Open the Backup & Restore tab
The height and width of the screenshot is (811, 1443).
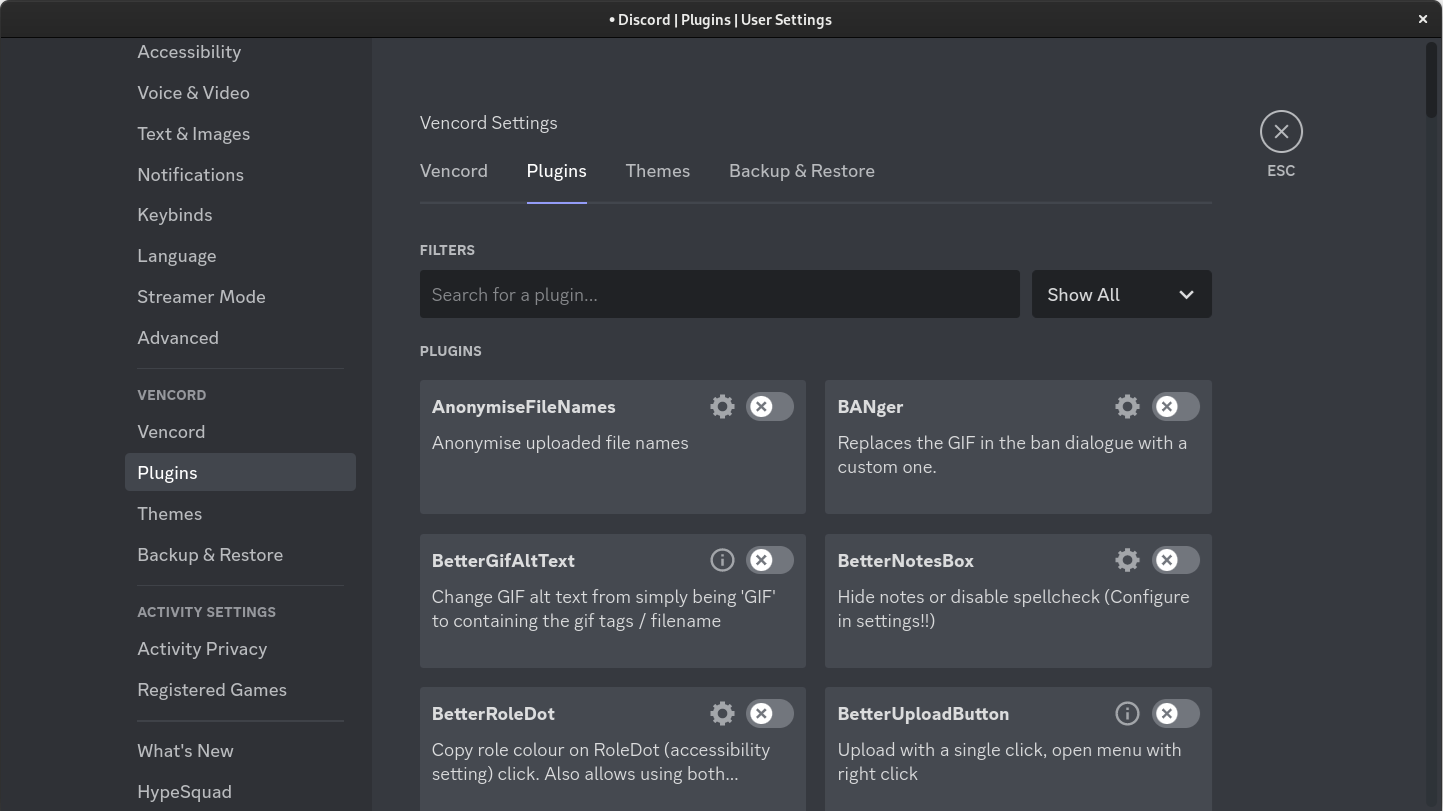click(802, 171)
